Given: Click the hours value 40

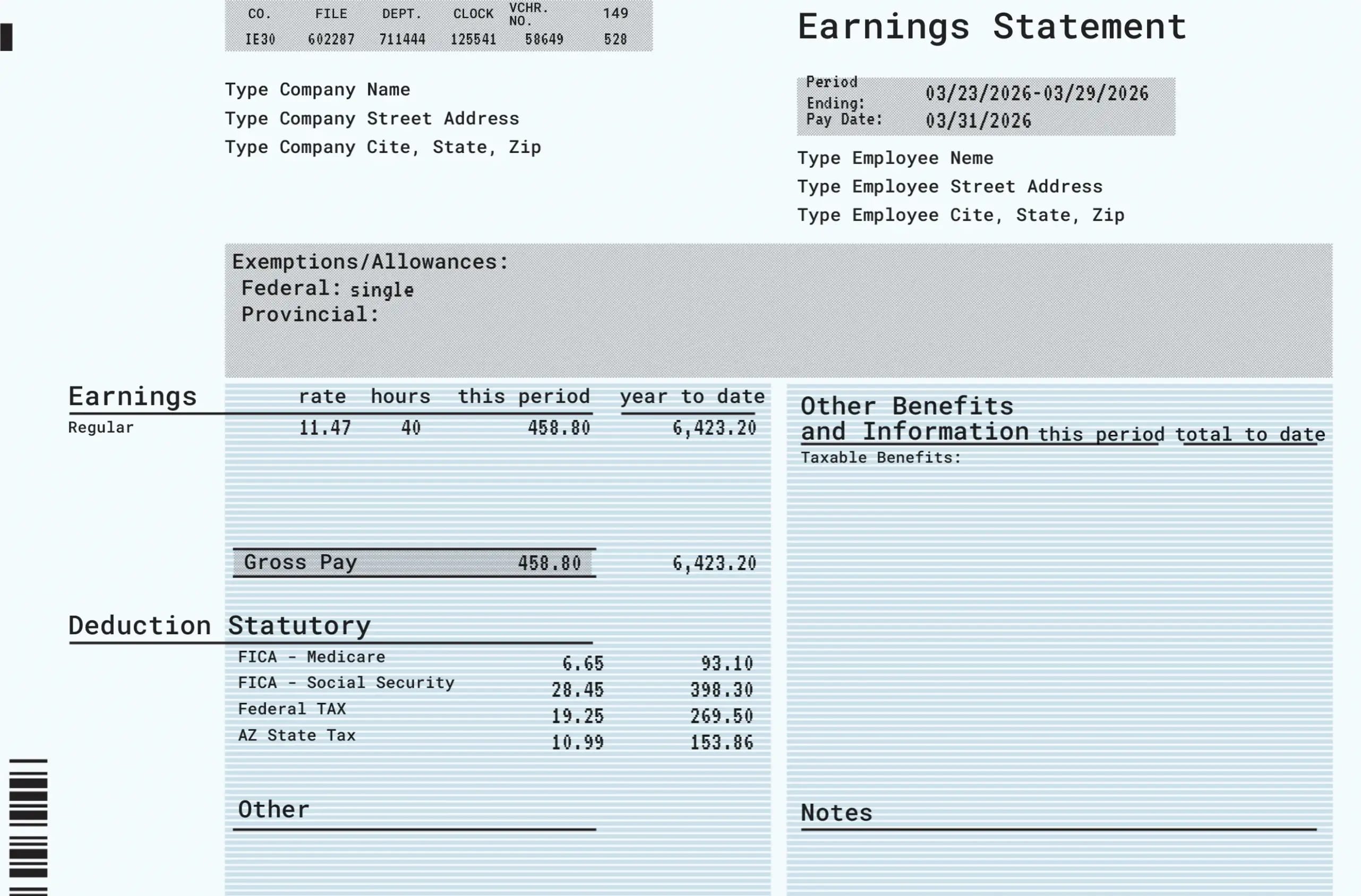Looking at the screenshot, I should [x=410, y=428].
